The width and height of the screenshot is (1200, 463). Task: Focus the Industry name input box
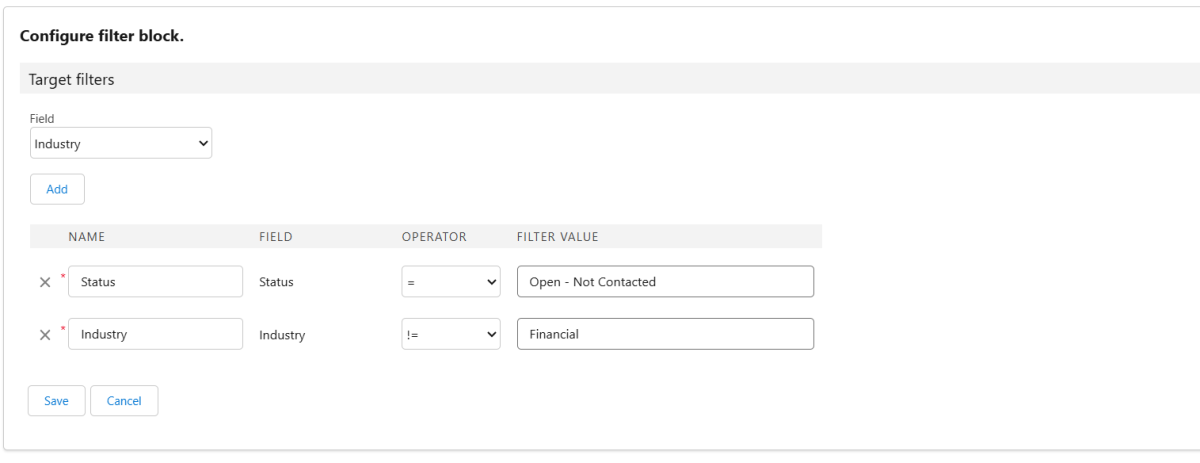(x=155, y=334)
